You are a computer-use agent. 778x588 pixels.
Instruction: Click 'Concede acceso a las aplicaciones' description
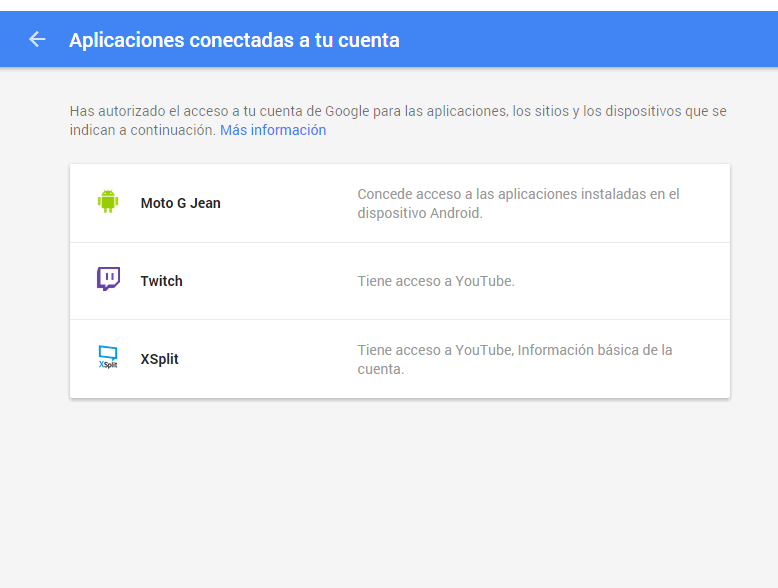[518, 203]
